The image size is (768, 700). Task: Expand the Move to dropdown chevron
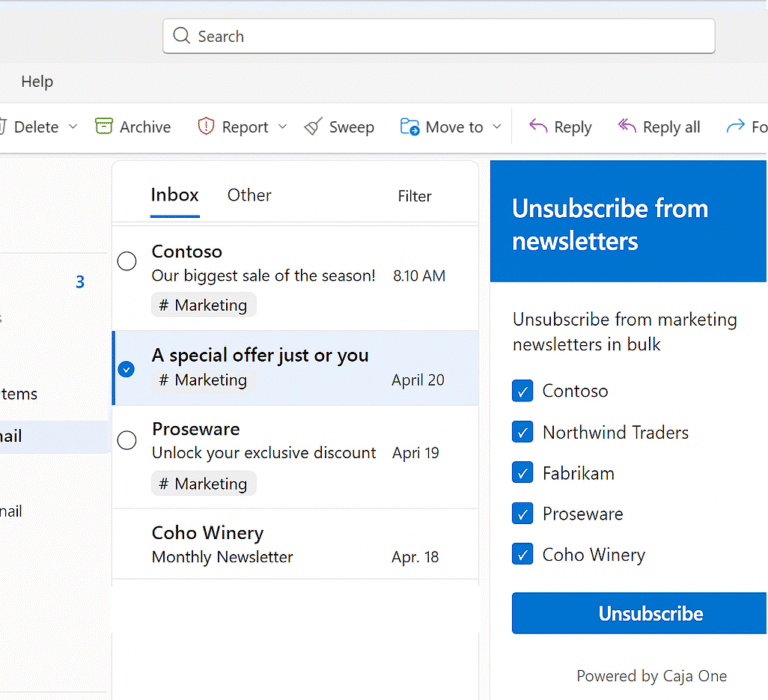point(497,126)
